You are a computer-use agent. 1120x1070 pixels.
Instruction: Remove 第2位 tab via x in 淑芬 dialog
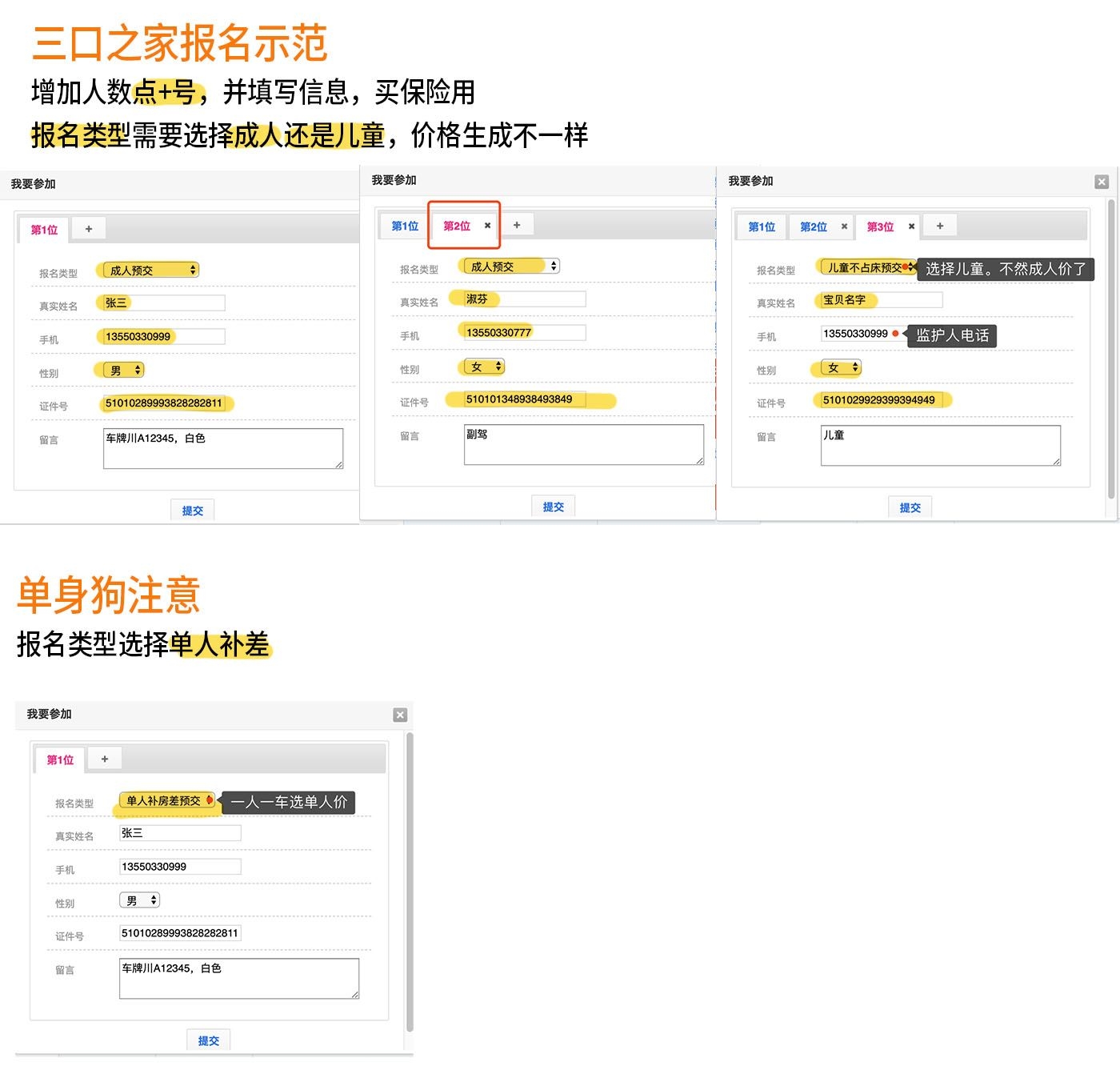[487, 226]
